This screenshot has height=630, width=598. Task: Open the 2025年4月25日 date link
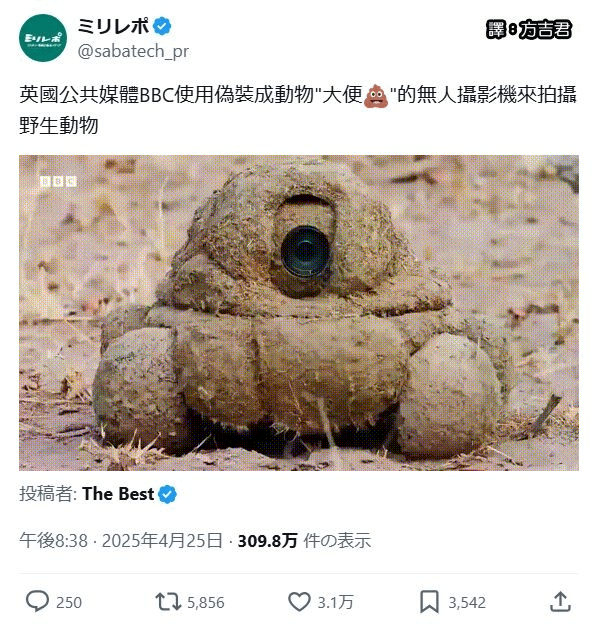tap(162, 540)
